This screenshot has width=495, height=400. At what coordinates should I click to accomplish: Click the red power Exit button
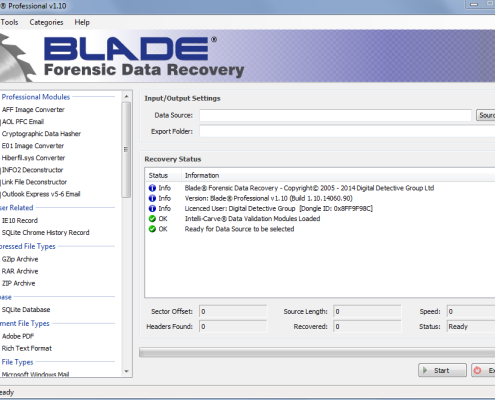[483, 370]
